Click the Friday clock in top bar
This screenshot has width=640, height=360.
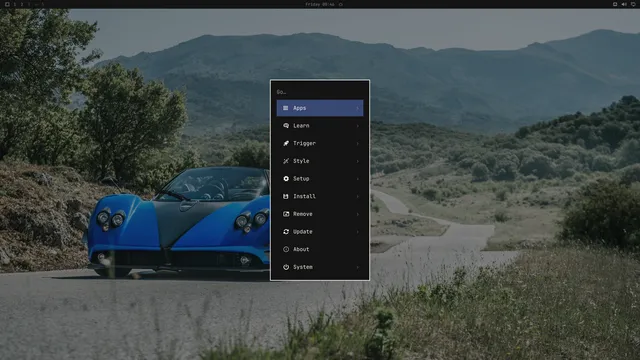pyautogui.click(x=320, y=4)
